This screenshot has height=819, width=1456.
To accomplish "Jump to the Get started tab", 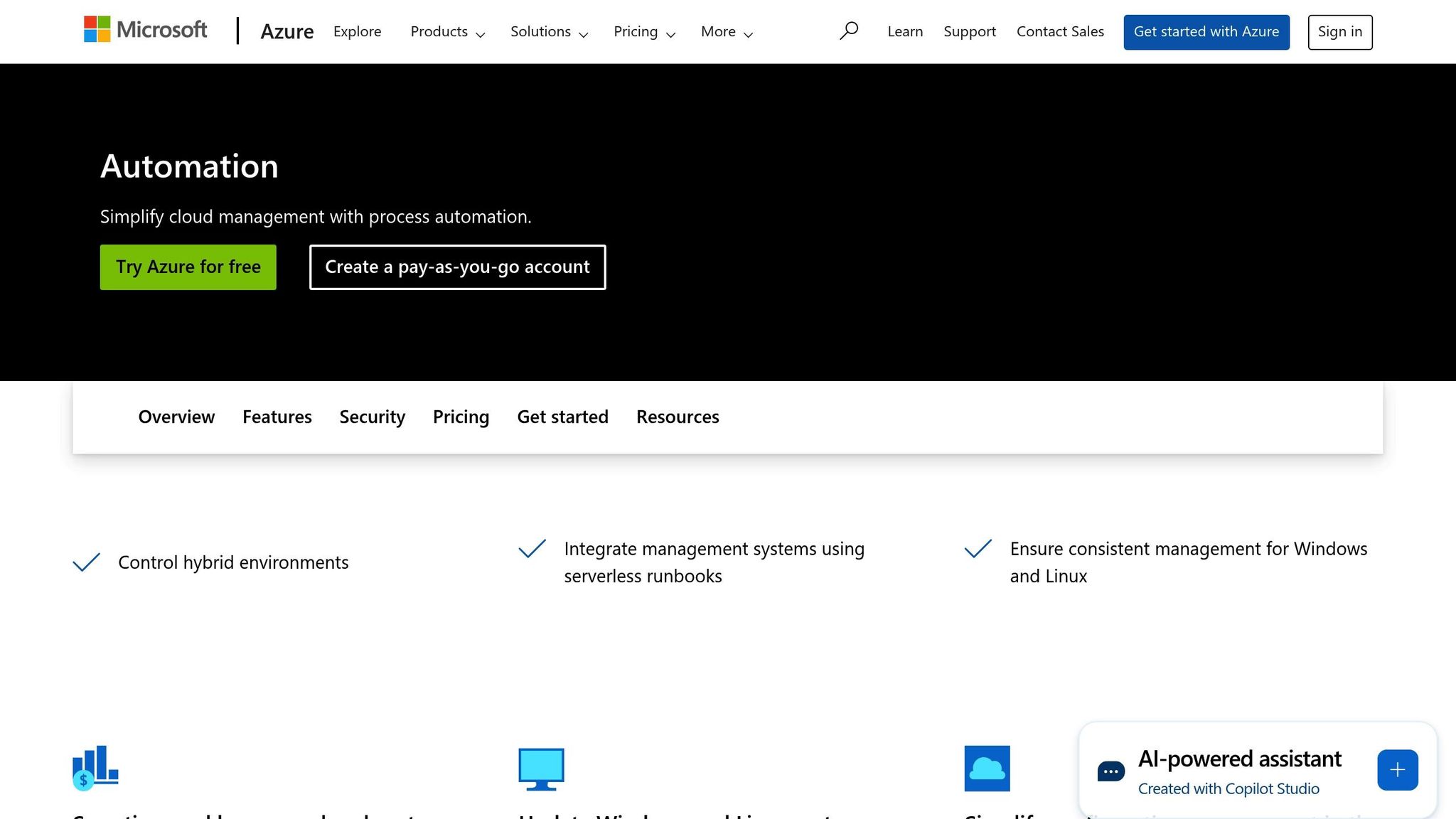I will pyautogui.click(x=562, y=417).
